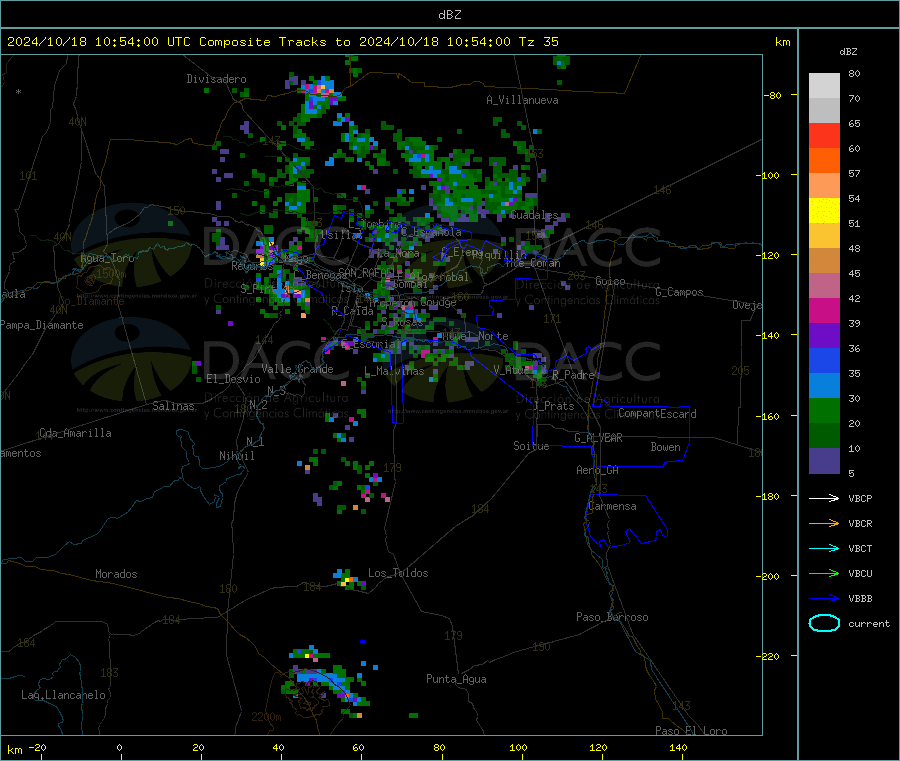Image resolution: width=900 pixels, height=761 pixels.
Task: Click the 'G_Campos' map label
Action: click(679, 292)
